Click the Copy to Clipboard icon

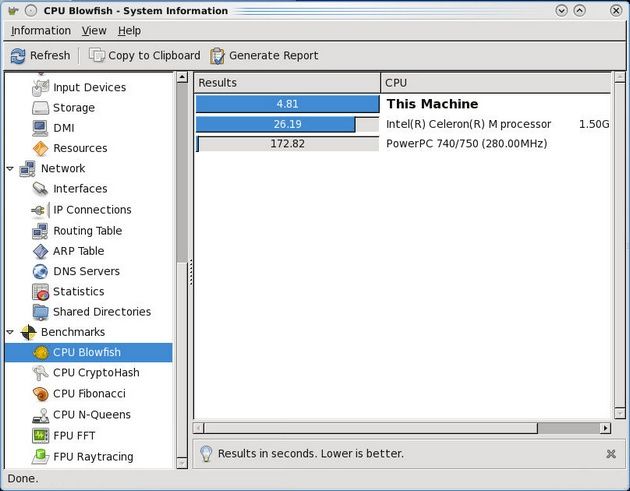96,55
